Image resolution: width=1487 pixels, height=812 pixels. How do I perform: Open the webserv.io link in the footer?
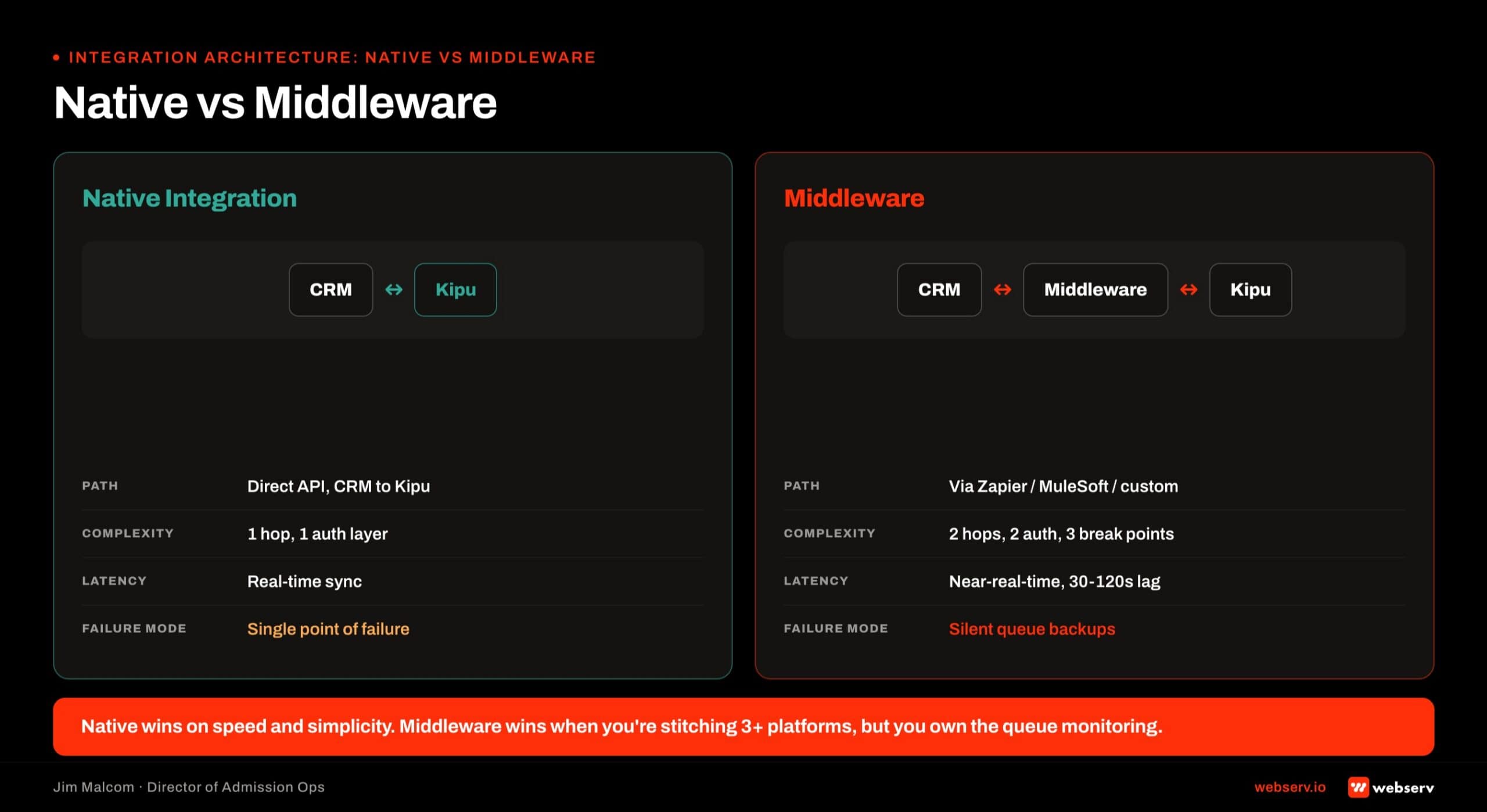[1290, 787]
